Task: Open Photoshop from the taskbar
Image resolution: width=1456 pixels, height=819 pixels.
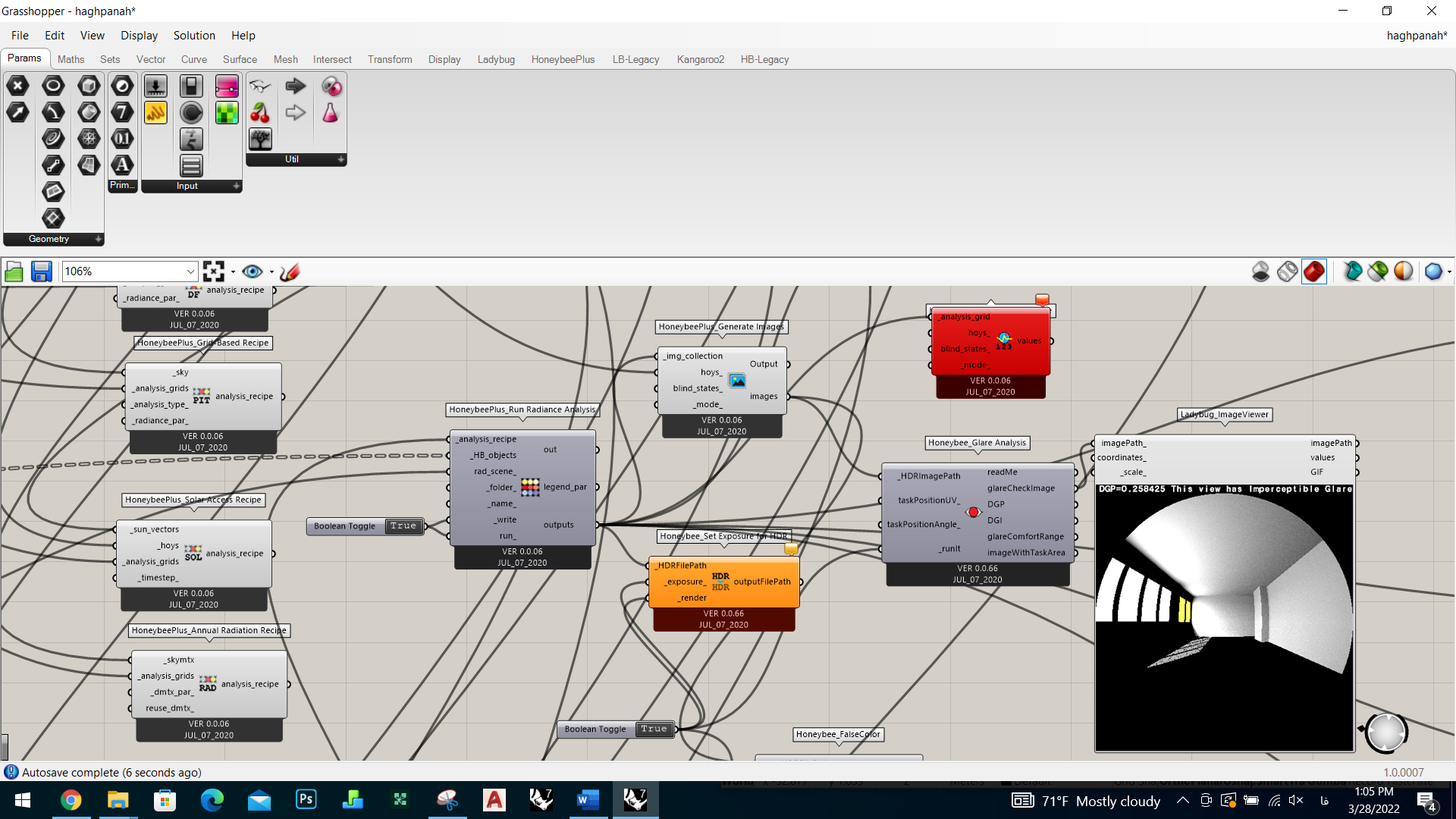Action: 306,800
